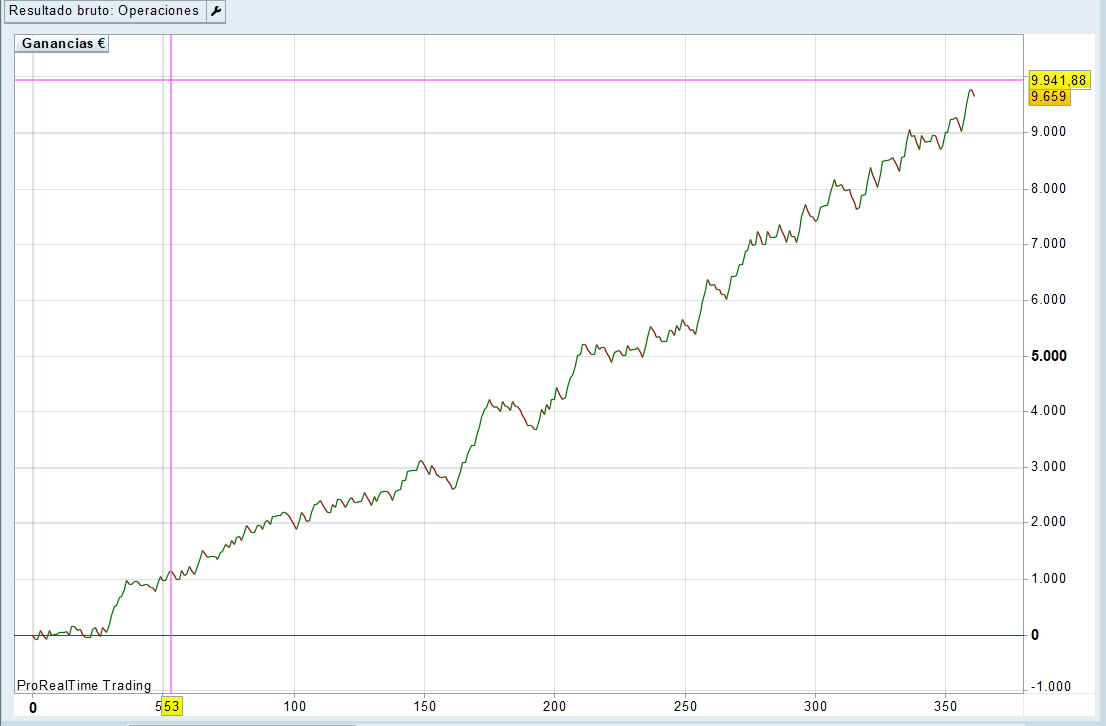Click the 9.000 label on the y-axis
Screen dimensions: 1106x726
click(x=1049, y=132)
